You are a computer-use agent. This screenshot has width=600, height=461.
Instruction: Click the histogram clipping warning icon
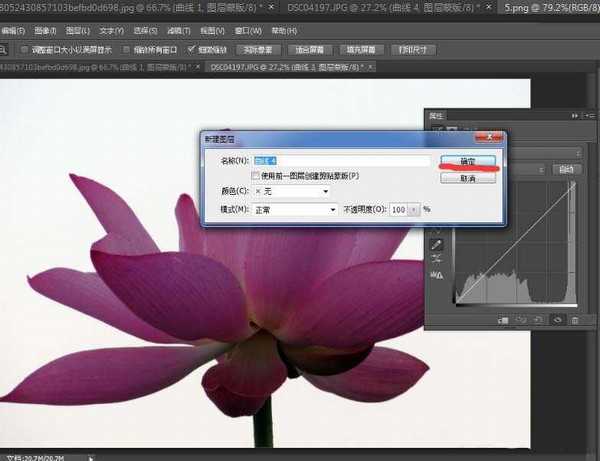[437, 275]
